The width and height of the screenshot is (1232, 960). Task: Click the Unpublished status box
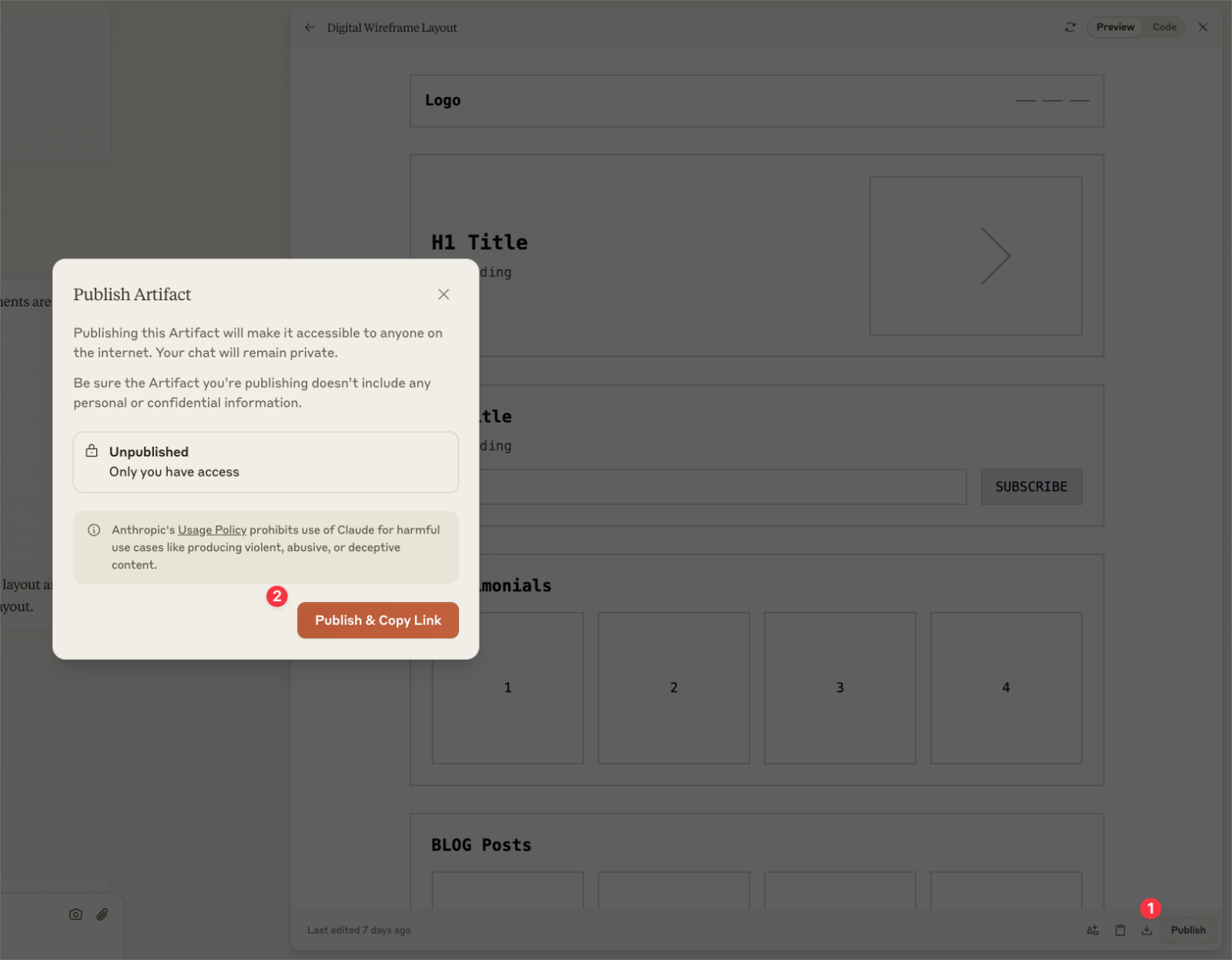pyautogui.click(x=266, y=462)
